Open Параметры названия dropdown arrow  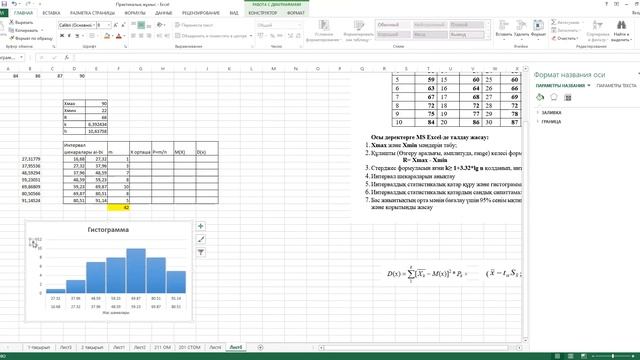tap(589, 85)
